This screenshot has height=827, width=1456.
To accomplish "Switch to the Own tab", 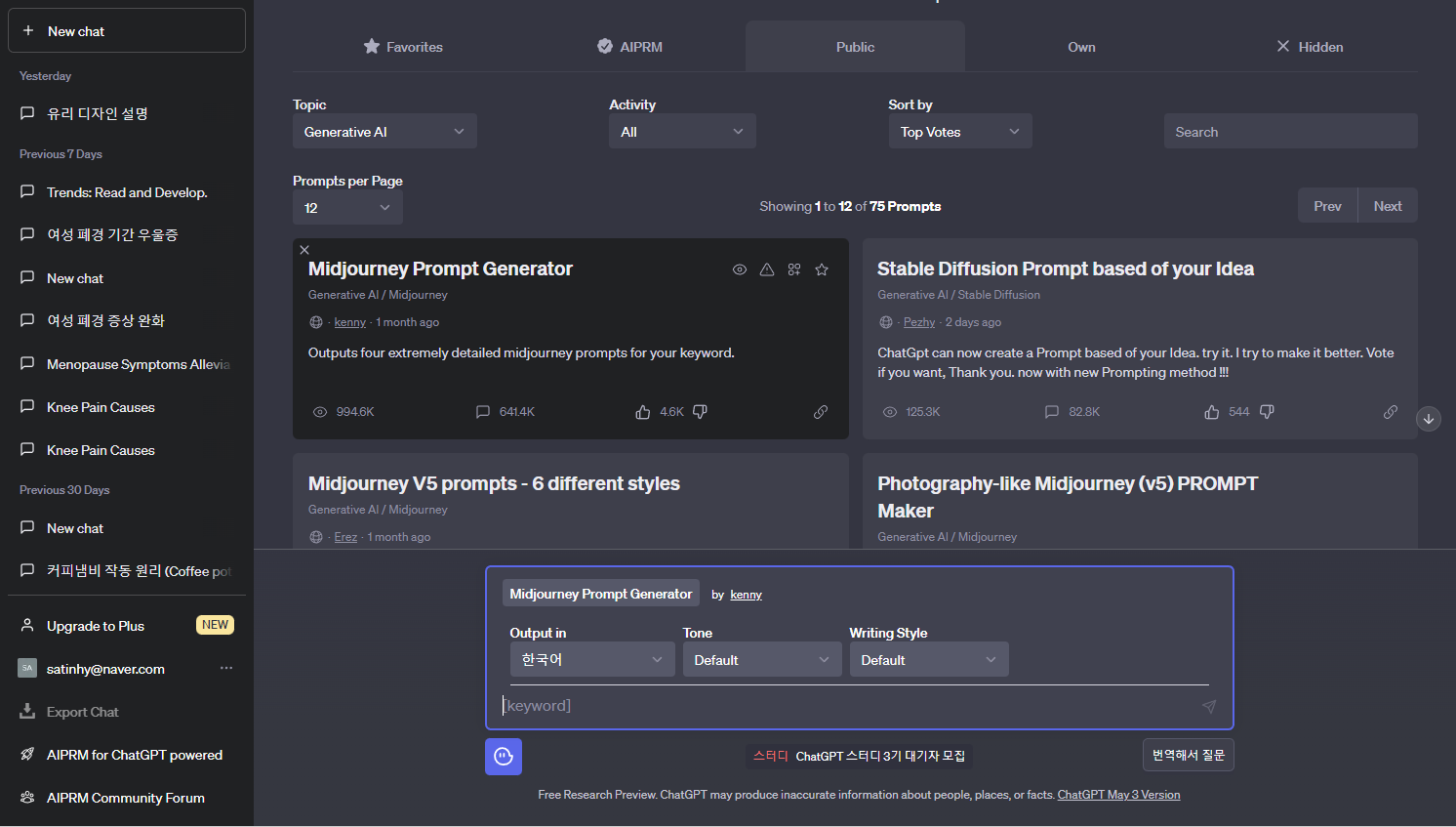I will click(x=1081, y=47).
